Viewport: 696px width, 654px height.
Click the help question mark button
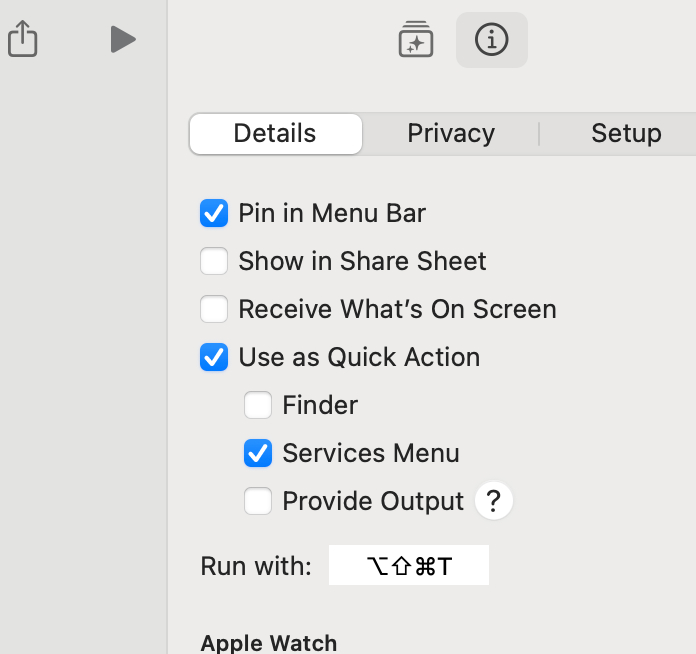click(x=493, y=501)
